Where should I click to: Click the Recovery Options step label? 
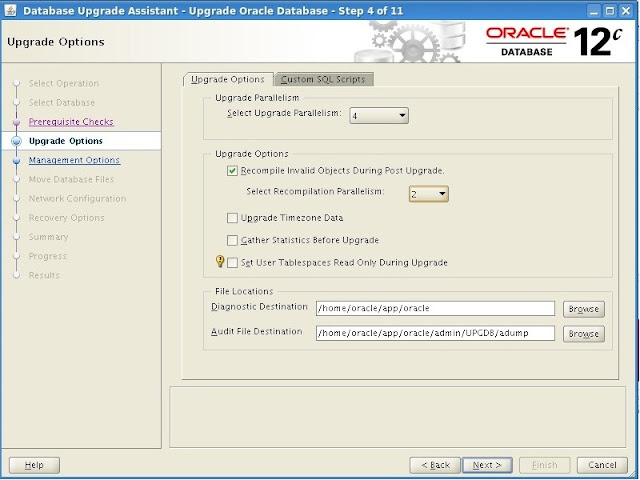[67, 218]
